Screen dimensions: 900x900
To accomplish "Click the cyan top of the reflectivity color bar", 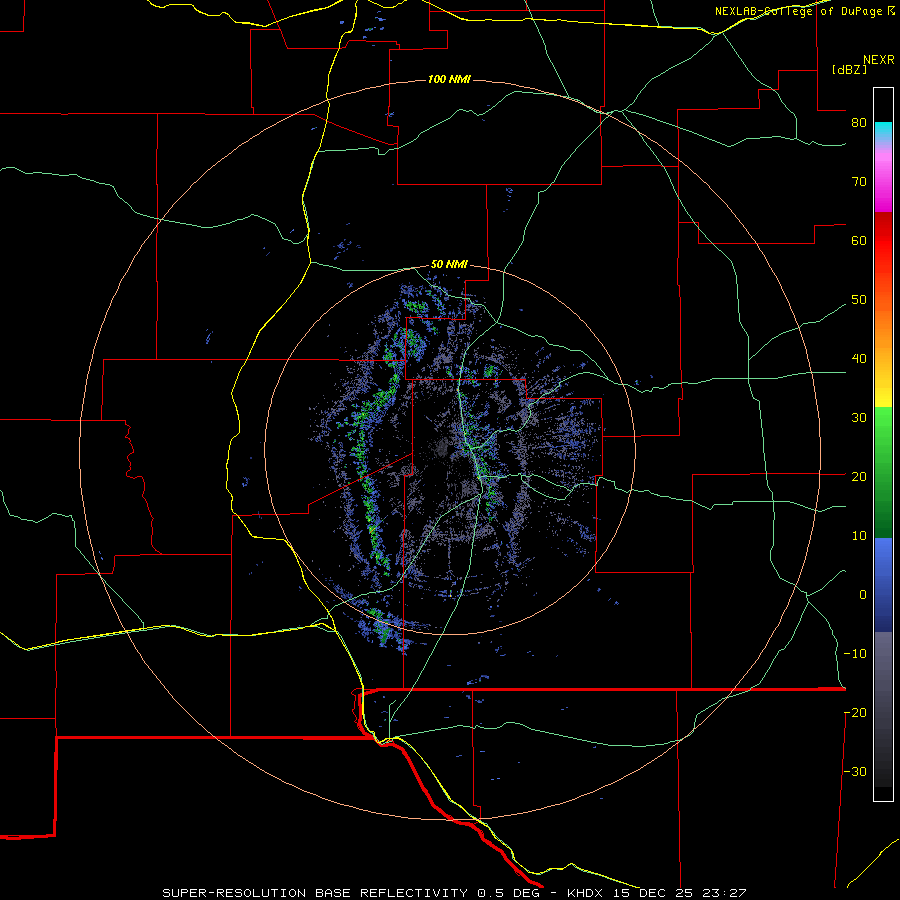I will (883, 129).
